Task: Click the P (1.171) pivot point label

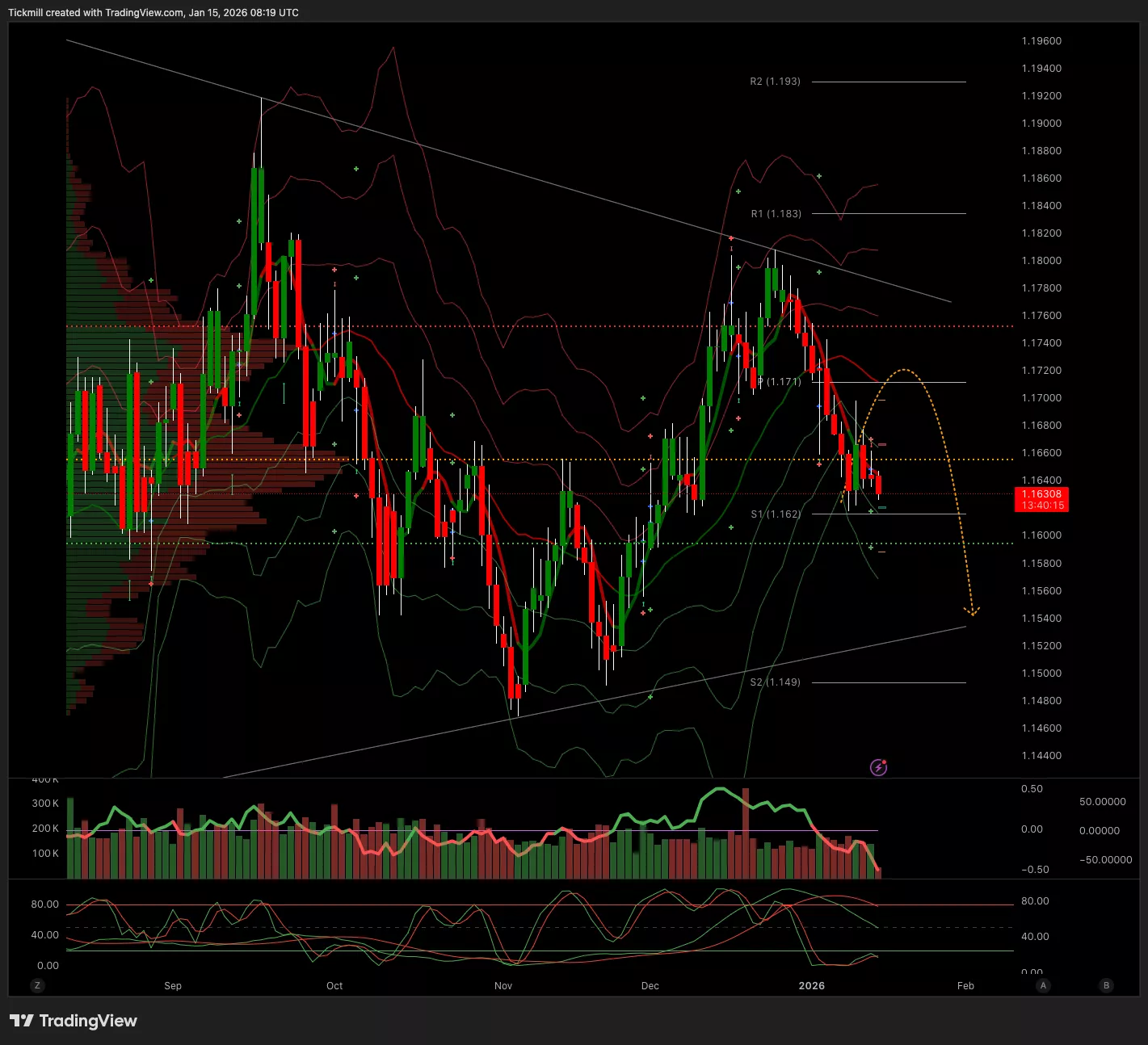Action: [779, 382]
